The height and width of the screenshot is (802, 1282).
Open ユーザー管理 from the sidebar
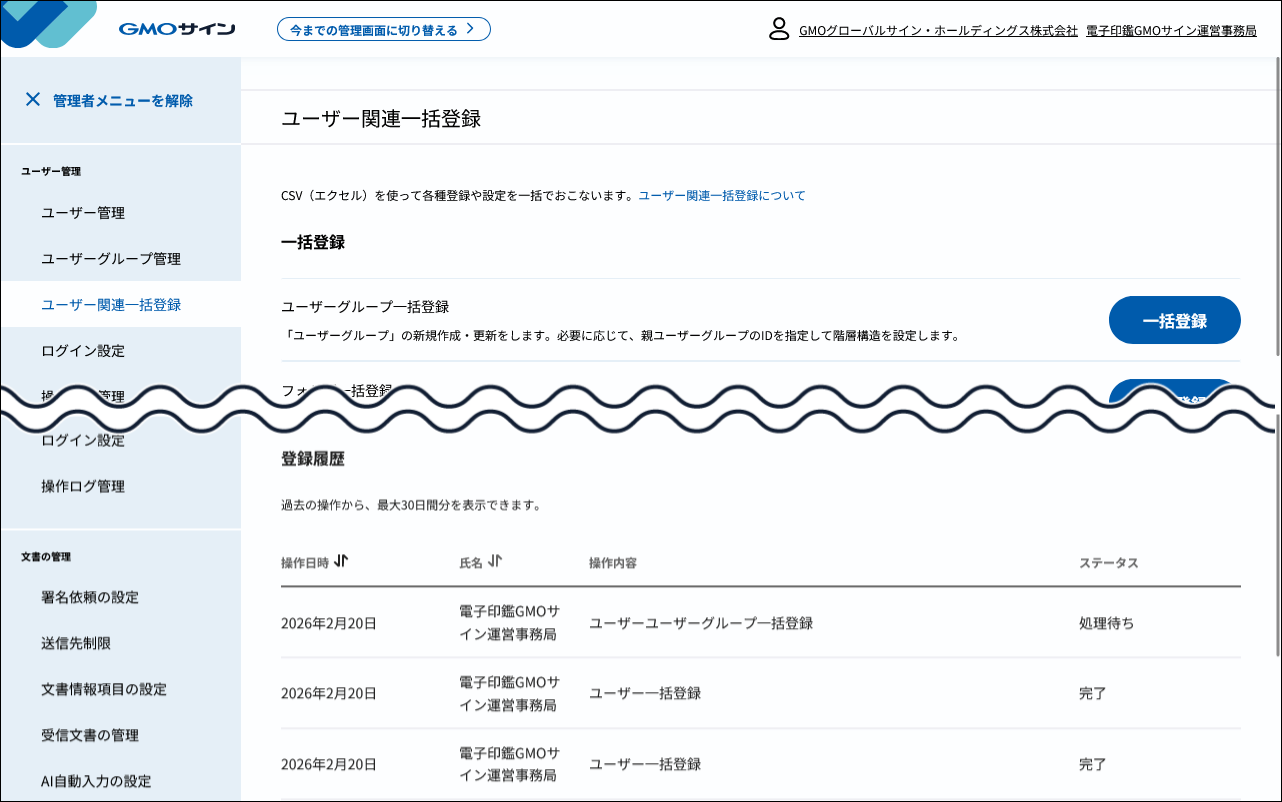coord(78,212)
